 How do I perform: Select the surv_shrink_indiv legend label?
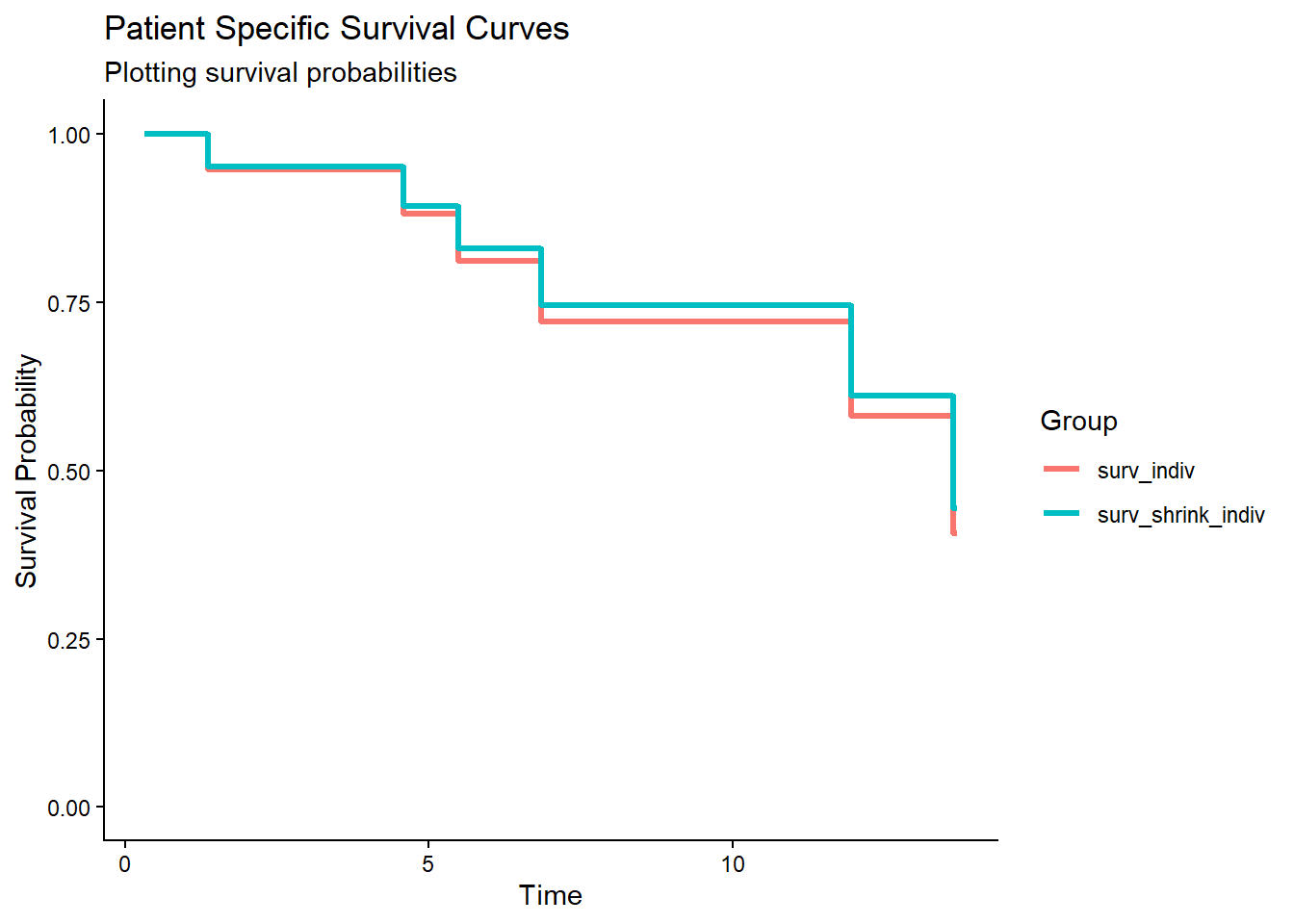point(1180,515)
